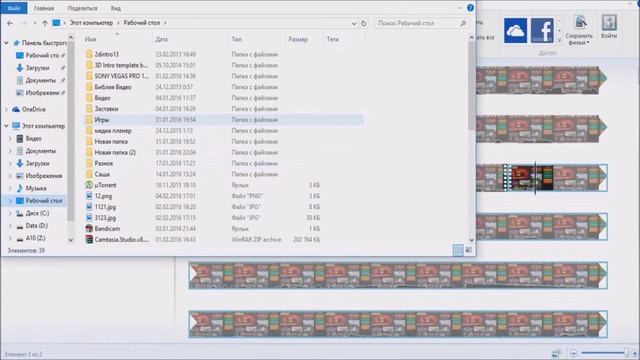Viewport: 640px width, 360px height.
Task: Click the search box Поиск: Рабочий стол
Action: pos(416,23)
